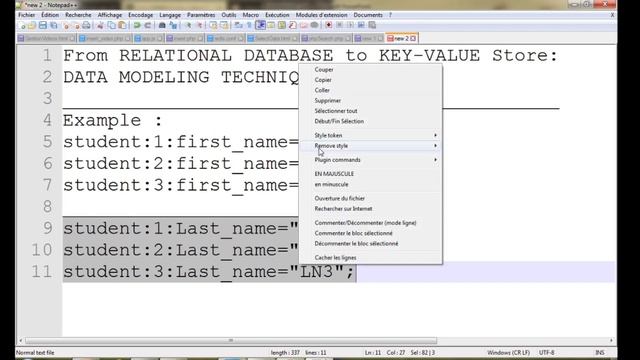Viewport: 640px width, 360px height.
Task: Toggle the highlighted indent guide icon
Action: click(260, 25)
